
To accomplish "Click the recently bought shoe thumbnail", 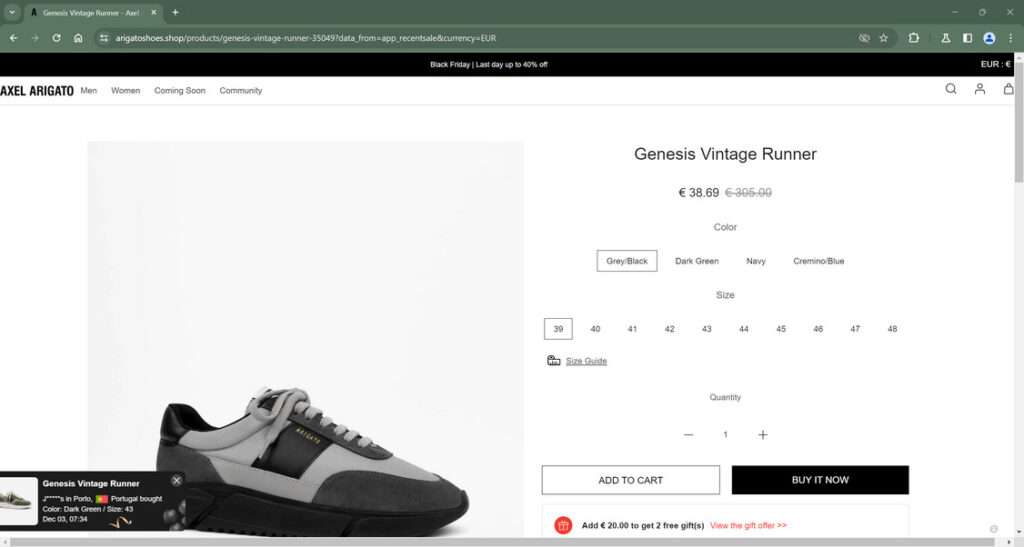I will [x=19, y=501].
